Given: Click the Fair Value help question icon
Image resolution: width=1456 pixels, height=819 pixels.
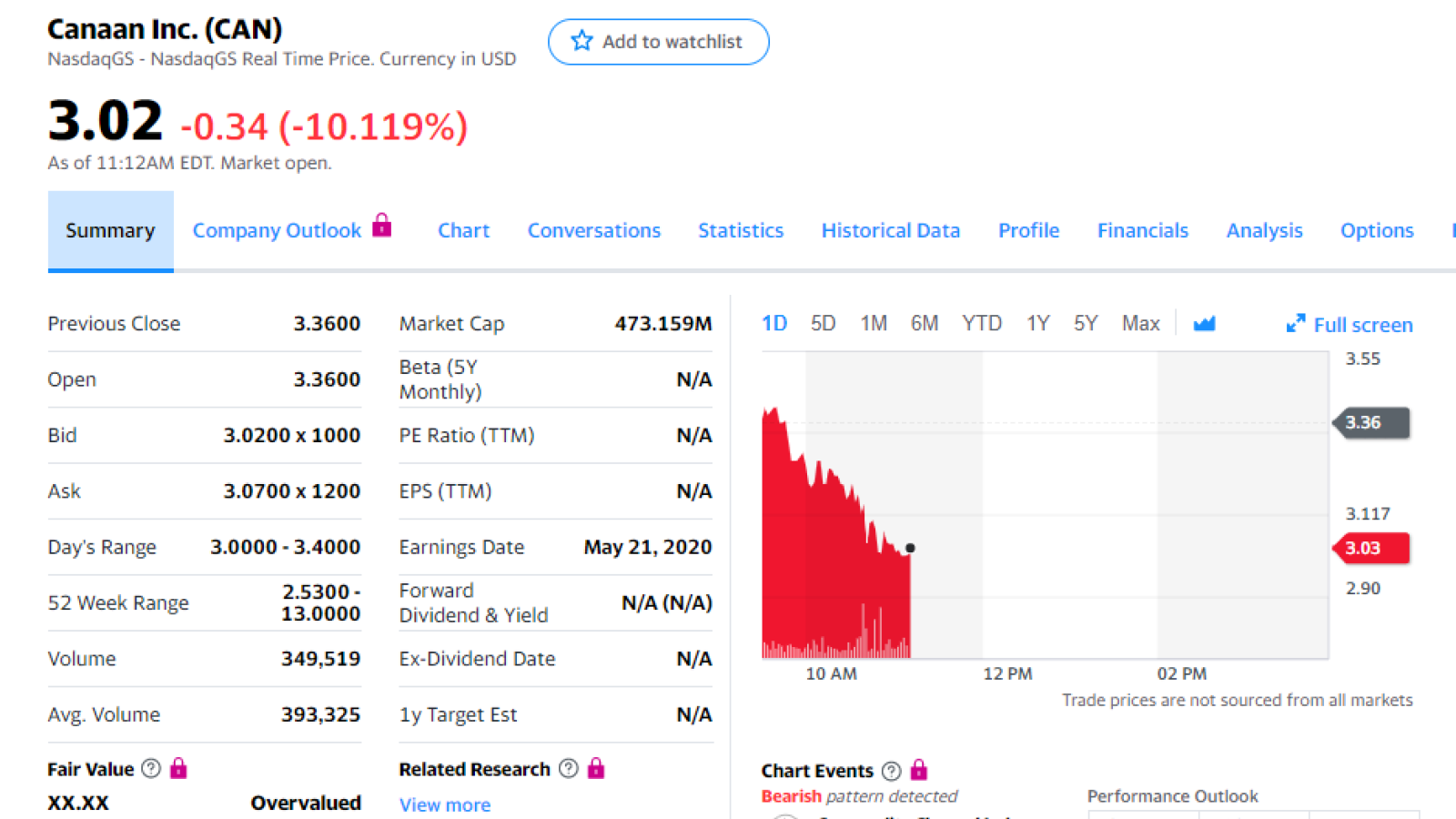Looking at the screenshot, I should pos(152,769).
